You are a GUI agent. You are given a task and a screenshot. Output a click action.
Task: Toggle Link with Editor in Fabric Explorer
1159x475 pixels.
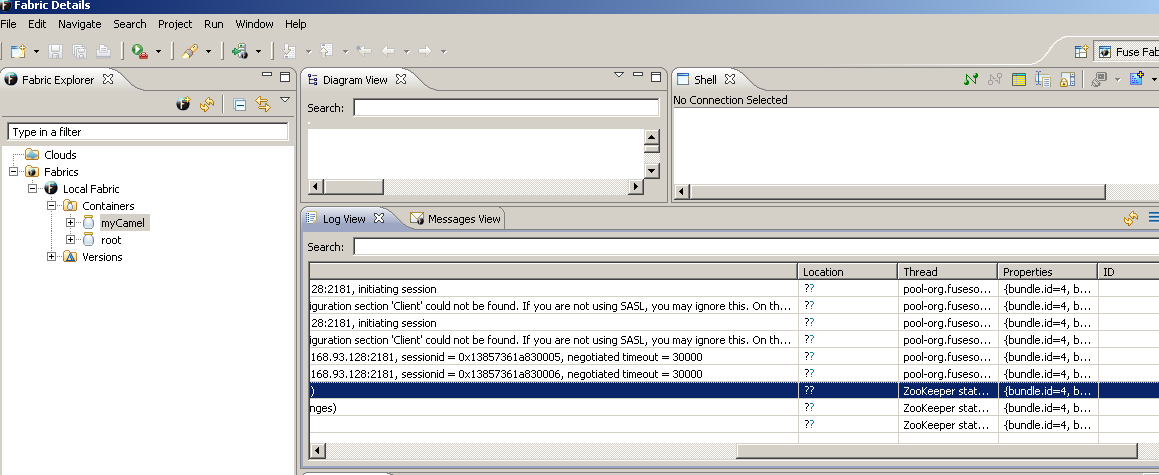[x=263, y=104]
